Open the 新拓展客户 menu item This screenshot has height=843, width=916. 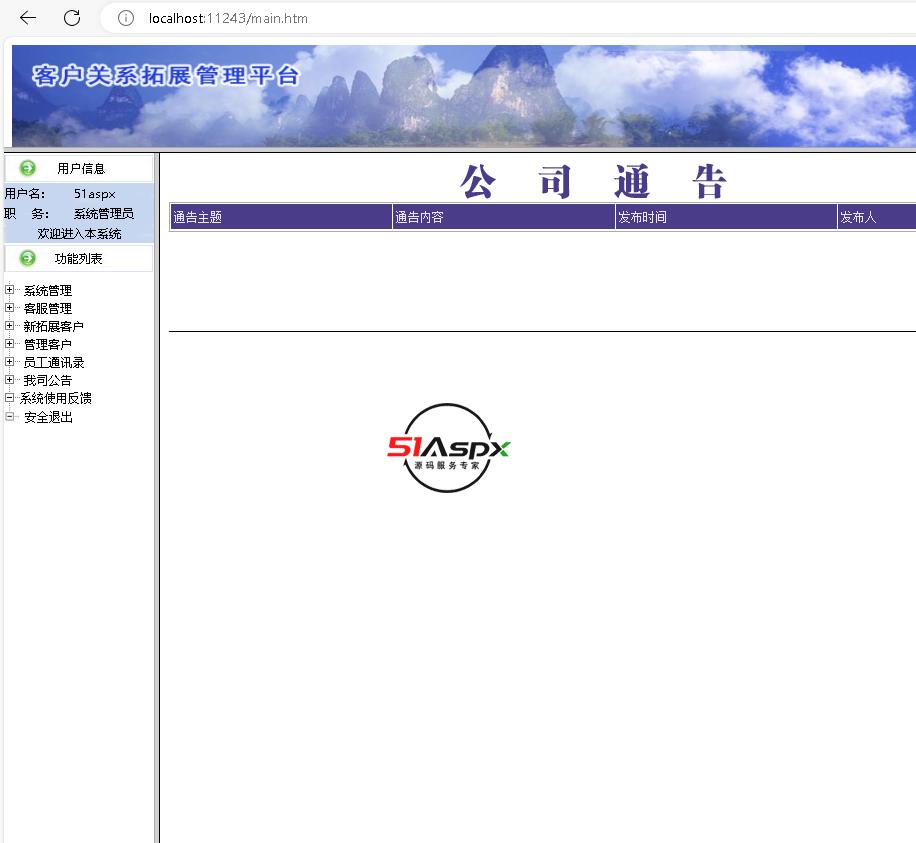pos(54,327)
